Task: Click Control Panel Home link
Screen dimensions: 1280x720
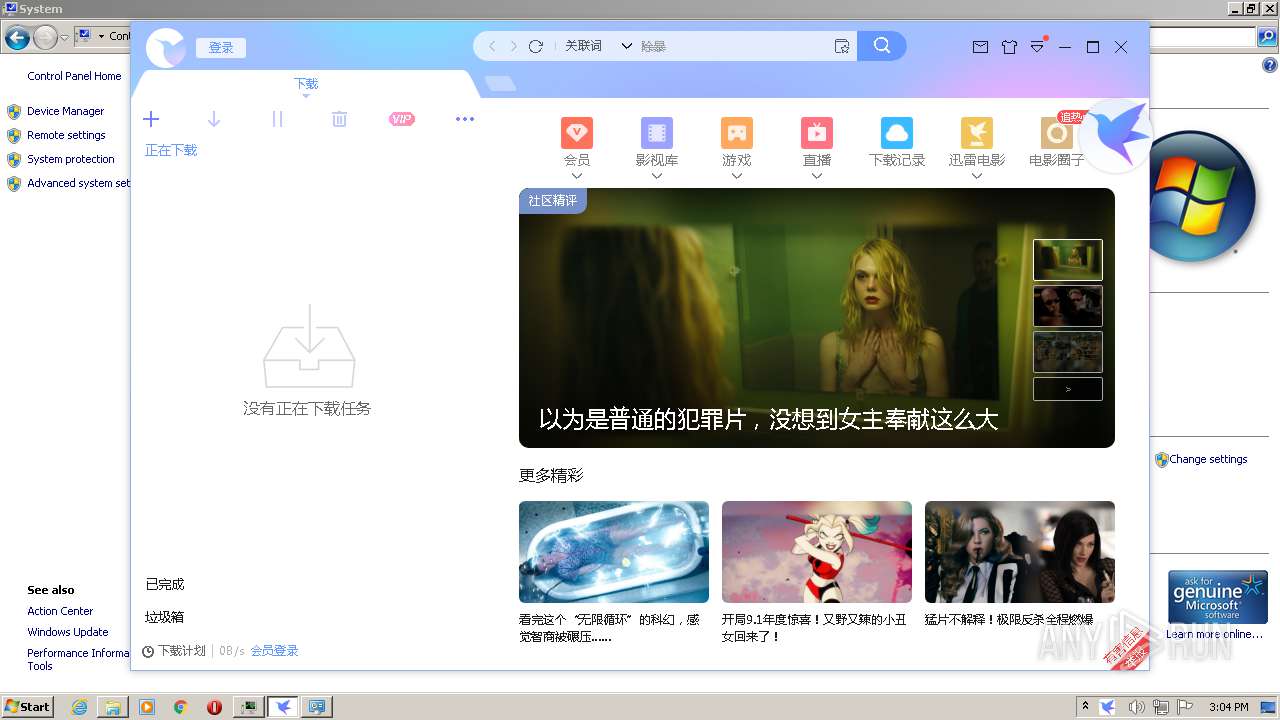Action: (x=74, y=76)
